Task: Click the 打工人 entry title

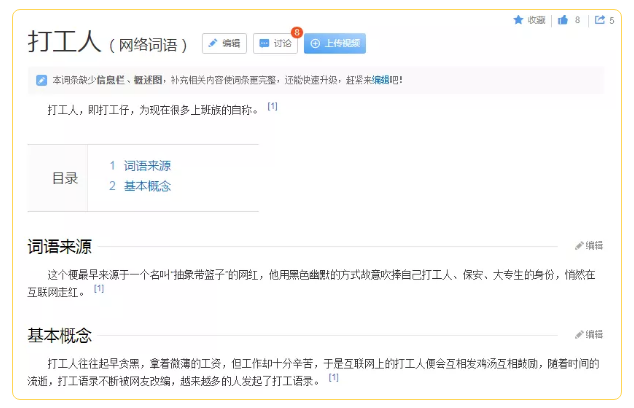Action: [65, 43]
